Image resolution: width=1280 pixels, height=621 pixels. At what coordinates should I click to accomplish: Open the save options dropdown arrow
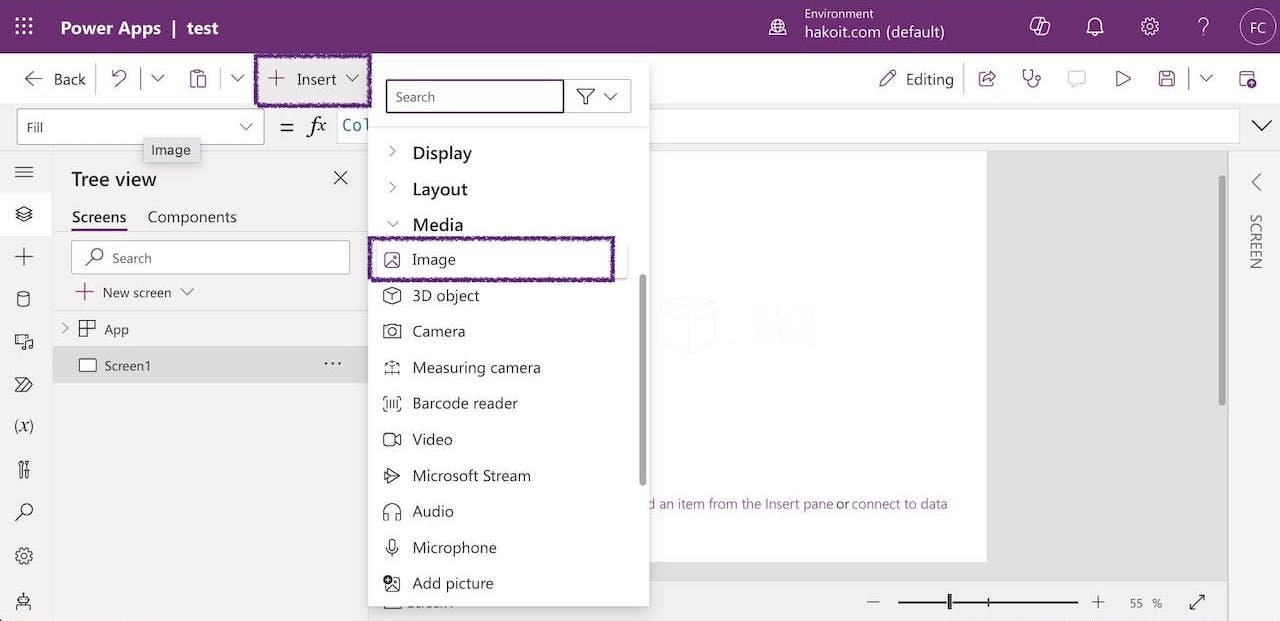point(1206,78)
